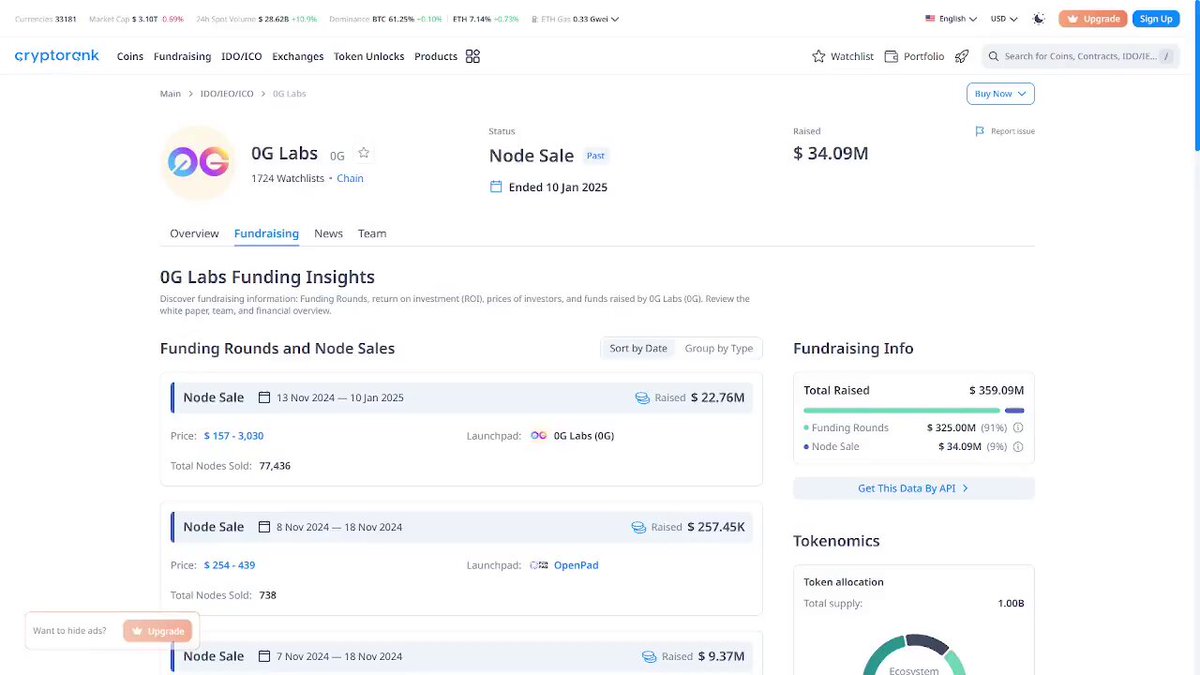Image resolution: width=1200 pixels, height=675 pixels.
Task: Click coins icon next to $ 22.76M
Action: tap(642, 398)
